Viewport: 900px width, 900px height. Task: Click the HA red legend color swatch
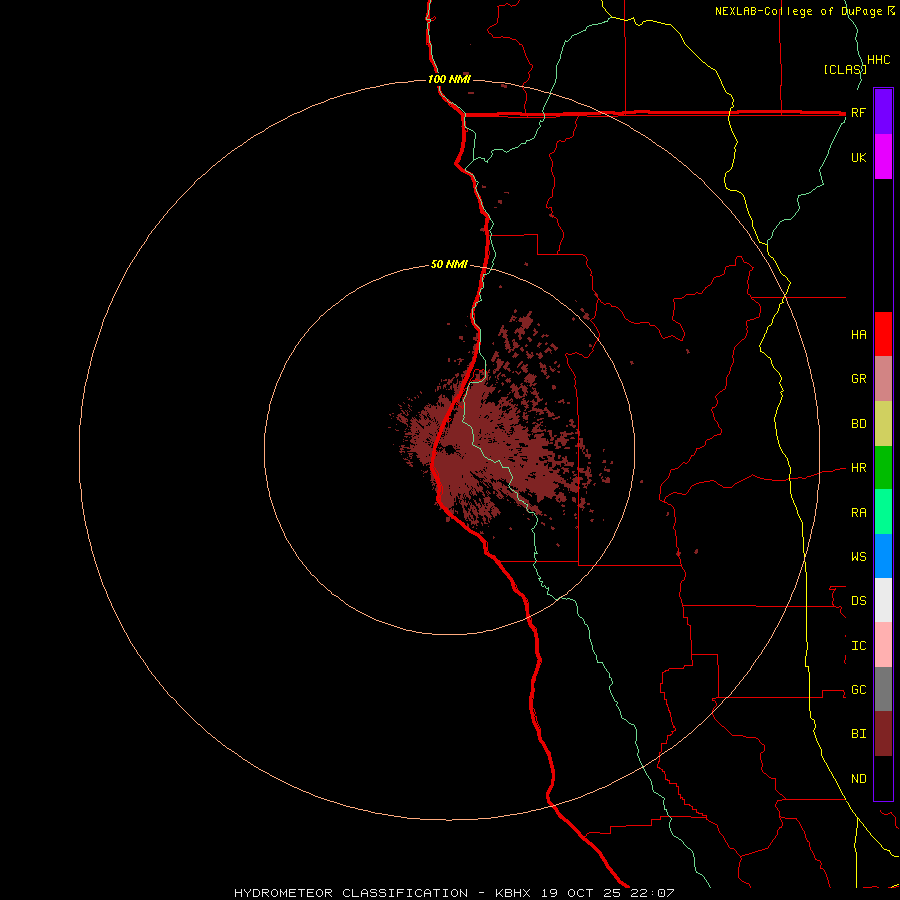(883, 334)
